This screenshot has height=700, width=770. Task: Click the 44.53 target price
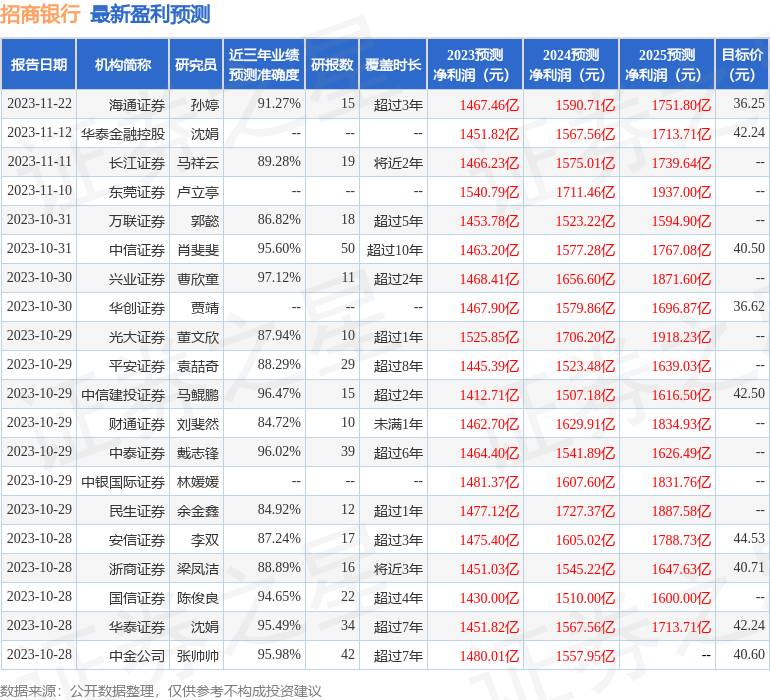coord(749,538)
